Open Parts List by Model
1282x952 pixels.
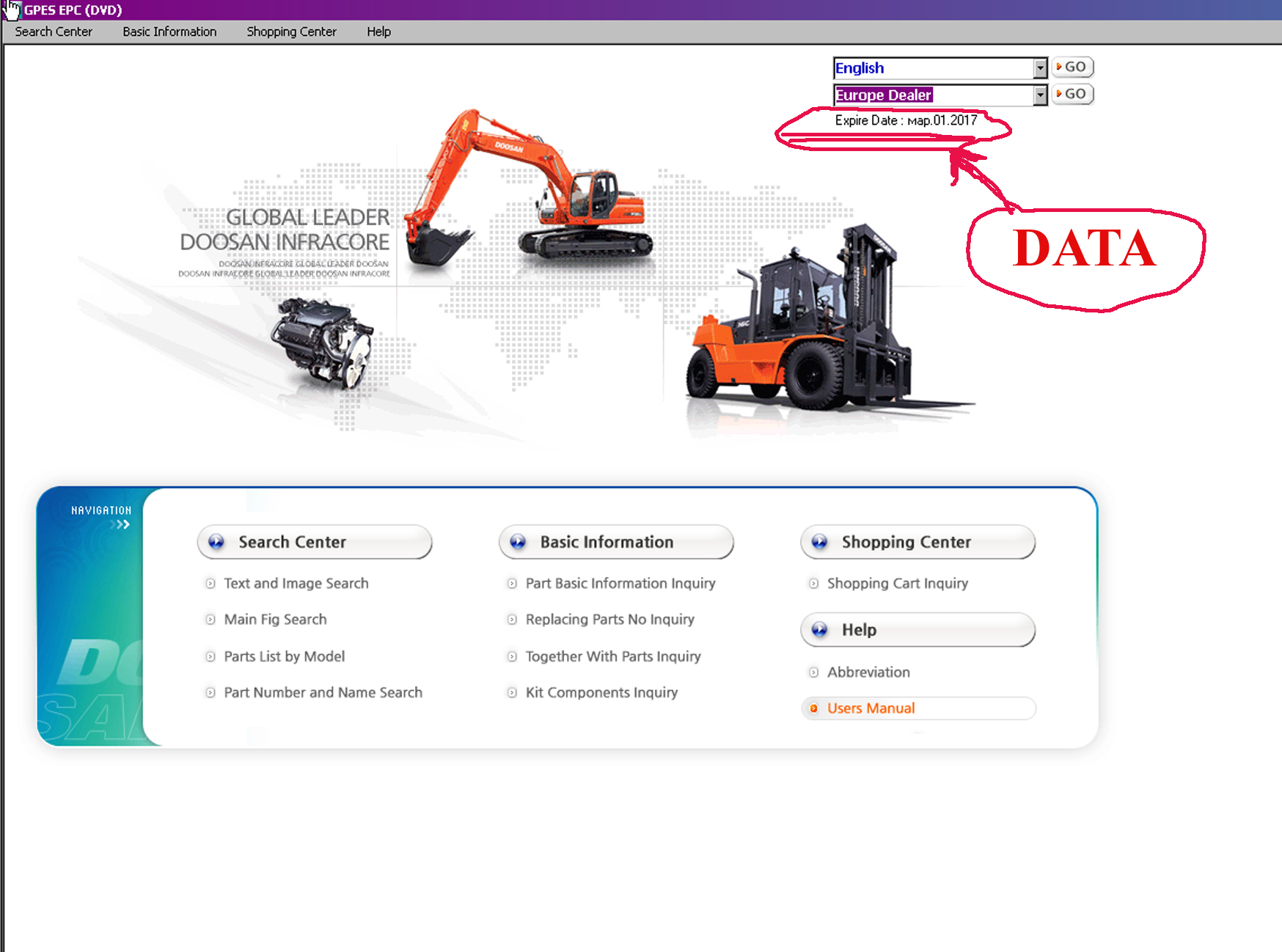point(284,656)
